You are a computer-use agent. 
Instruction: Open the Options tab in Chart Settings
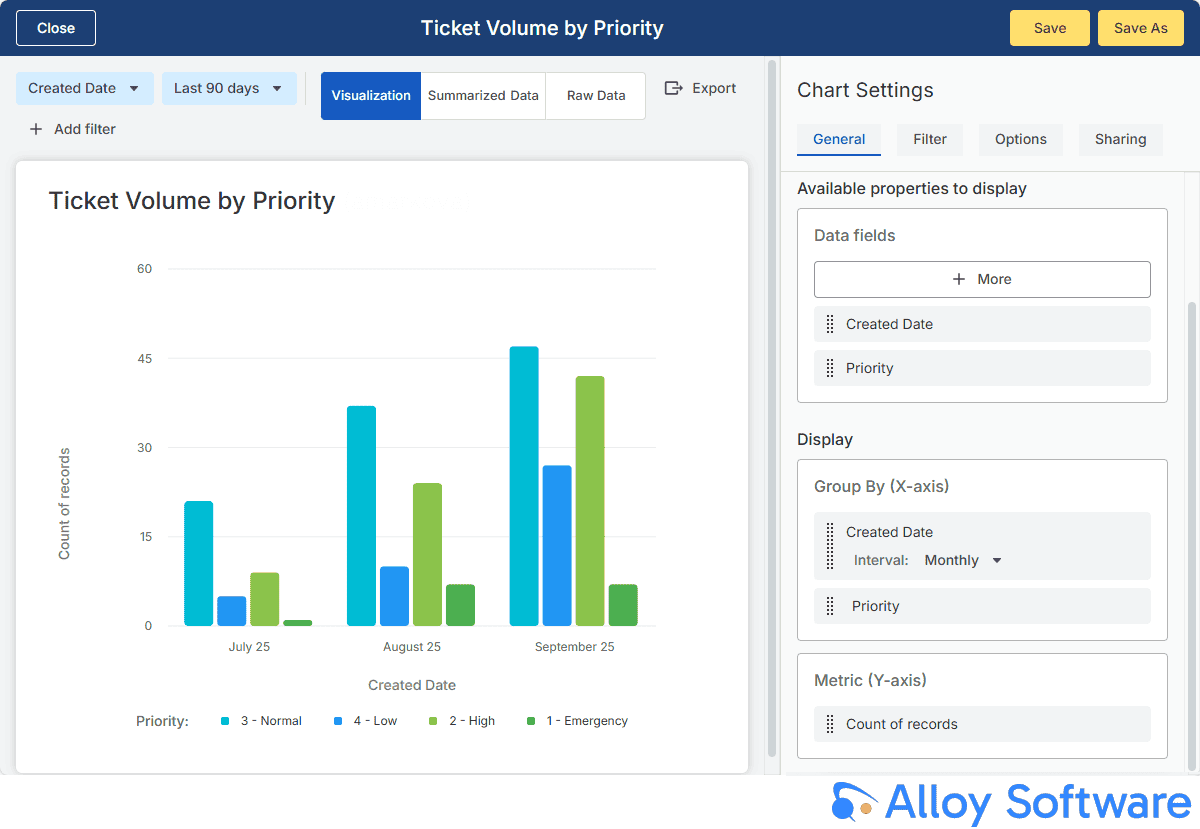point(1020,139)
